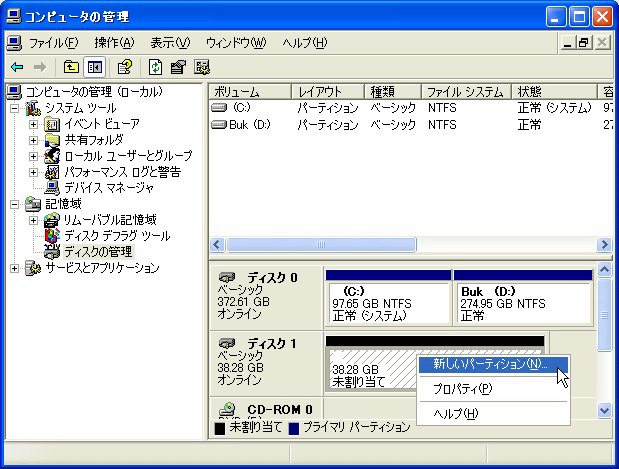Screen dimensions: 619x469
Task: Collapse the システム ツール tree node
Action: (x=15, y=108)
